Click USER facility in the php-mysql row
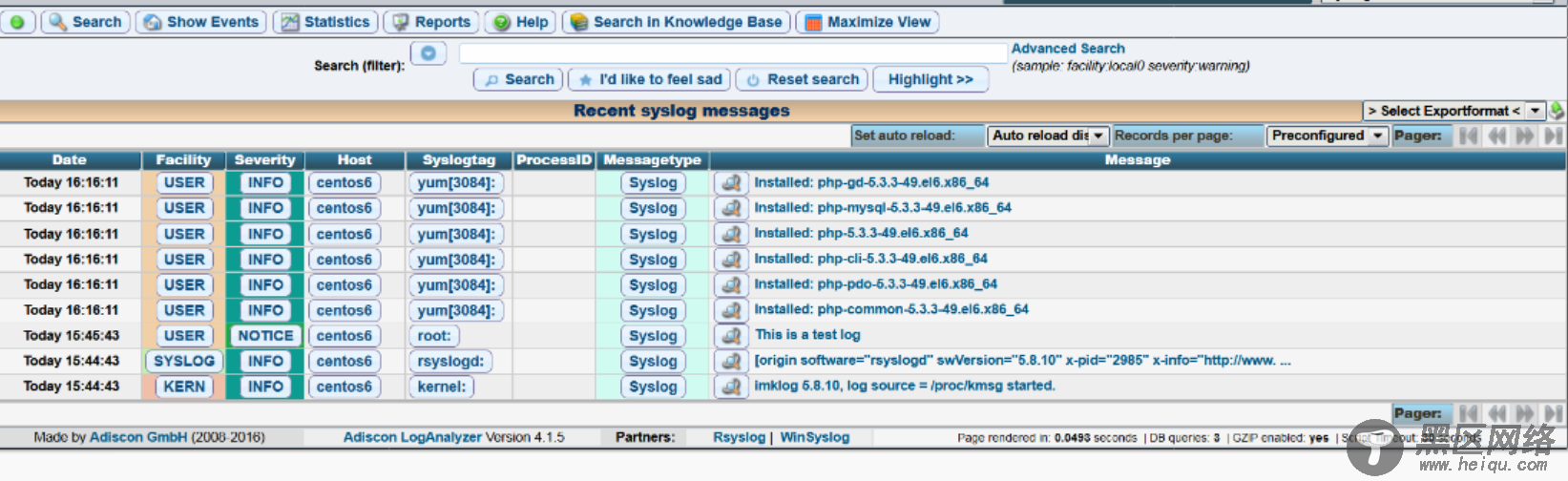Screen dimensions: 1568x481 click(184, 208)
